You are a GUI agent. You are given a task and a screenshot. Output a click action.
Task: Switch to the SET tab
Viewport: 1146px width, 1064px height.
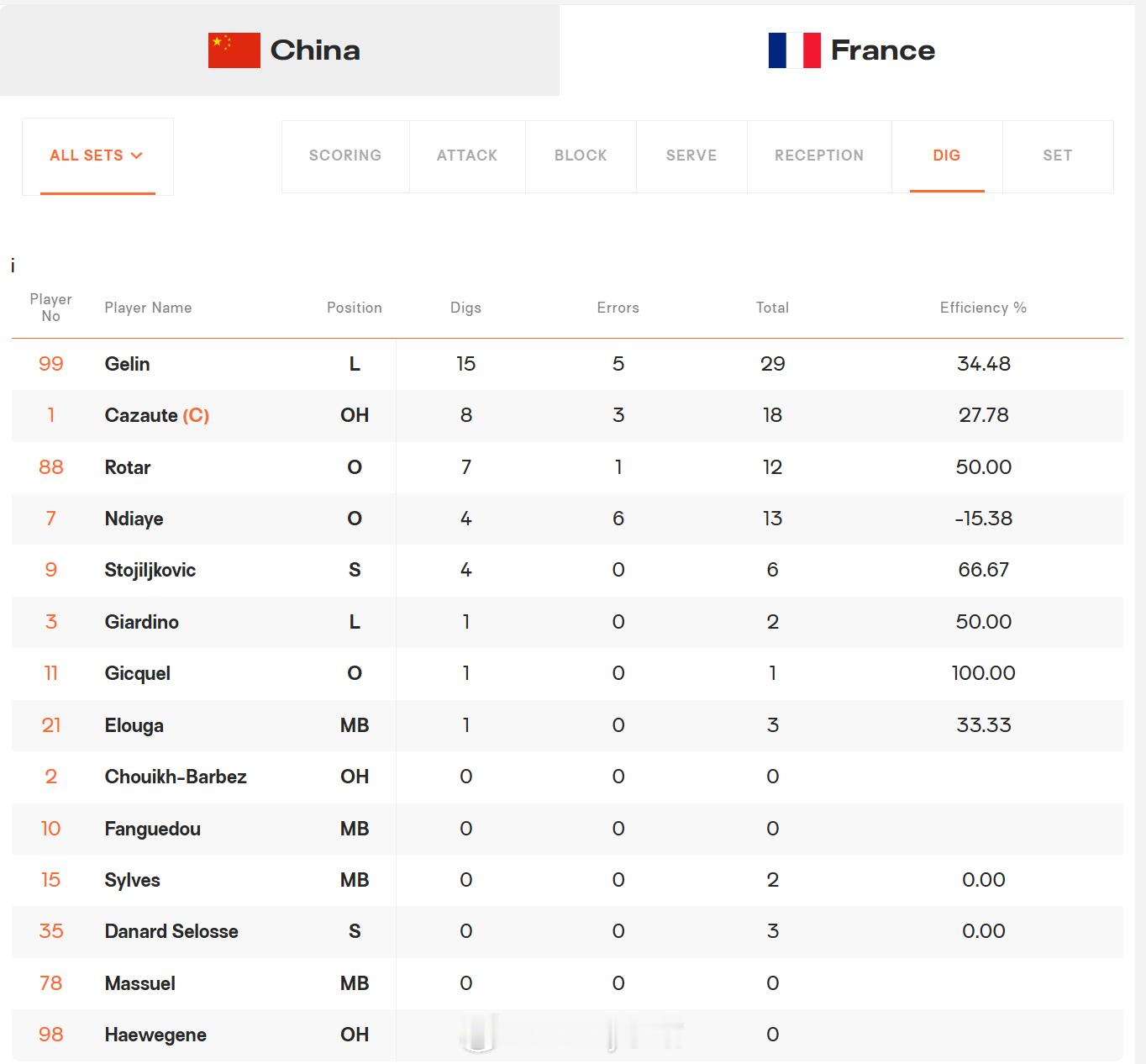[x=1058, y=156]
